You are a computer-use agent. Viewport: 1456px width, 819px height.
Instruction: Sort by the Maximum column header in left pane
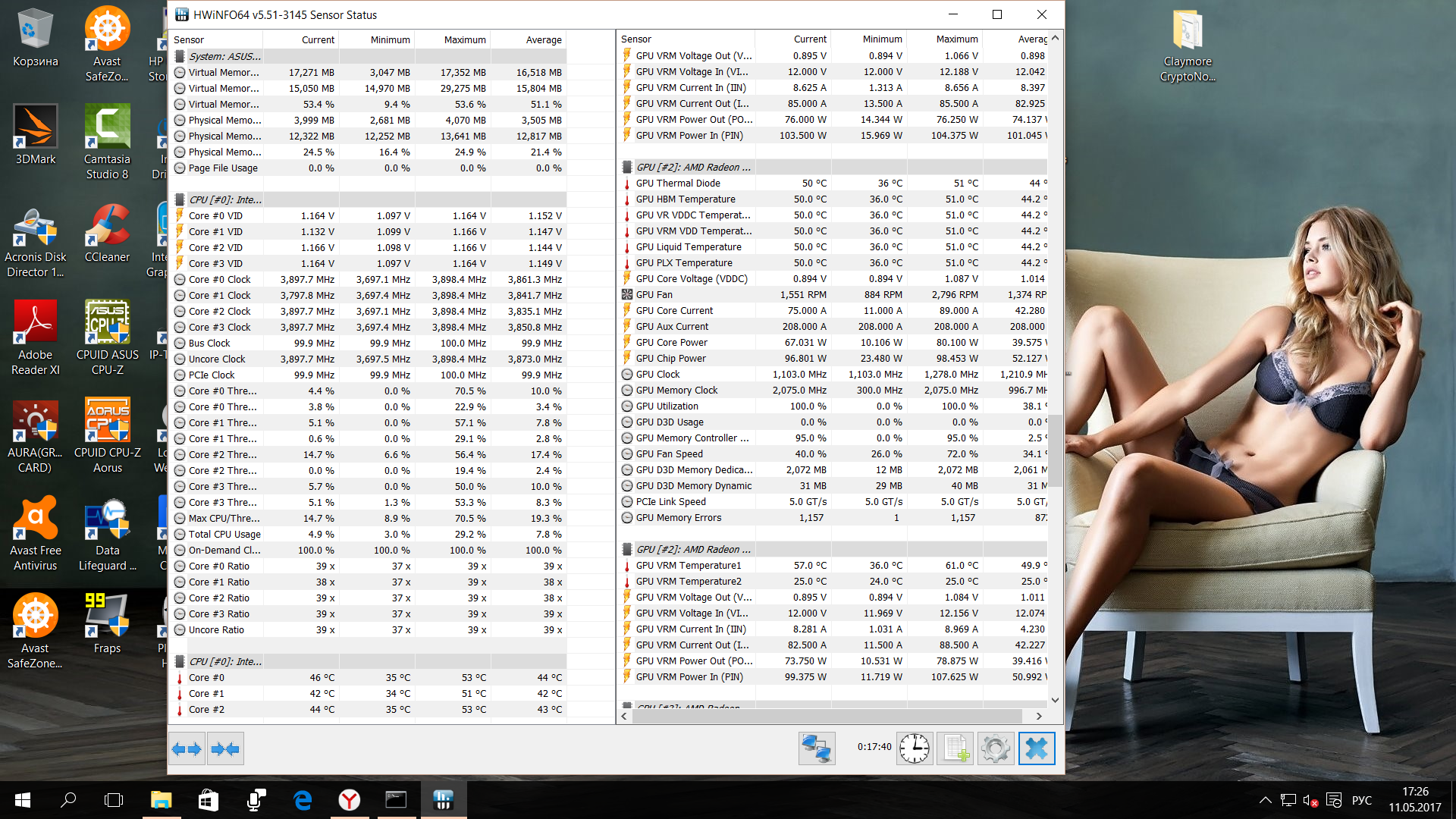464,39
